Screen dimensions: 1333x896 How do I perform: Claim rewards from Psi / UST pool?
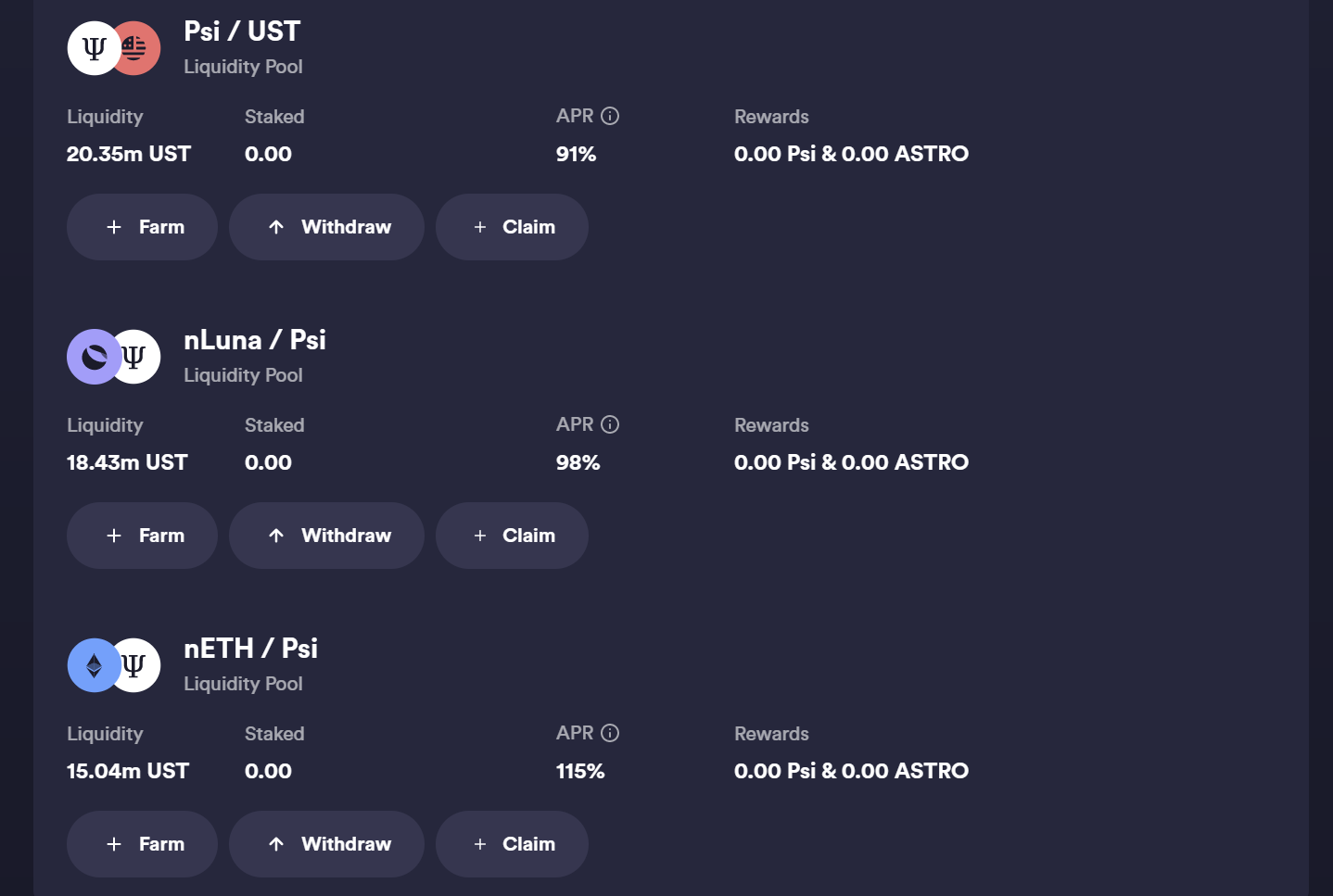pos(512,227)
